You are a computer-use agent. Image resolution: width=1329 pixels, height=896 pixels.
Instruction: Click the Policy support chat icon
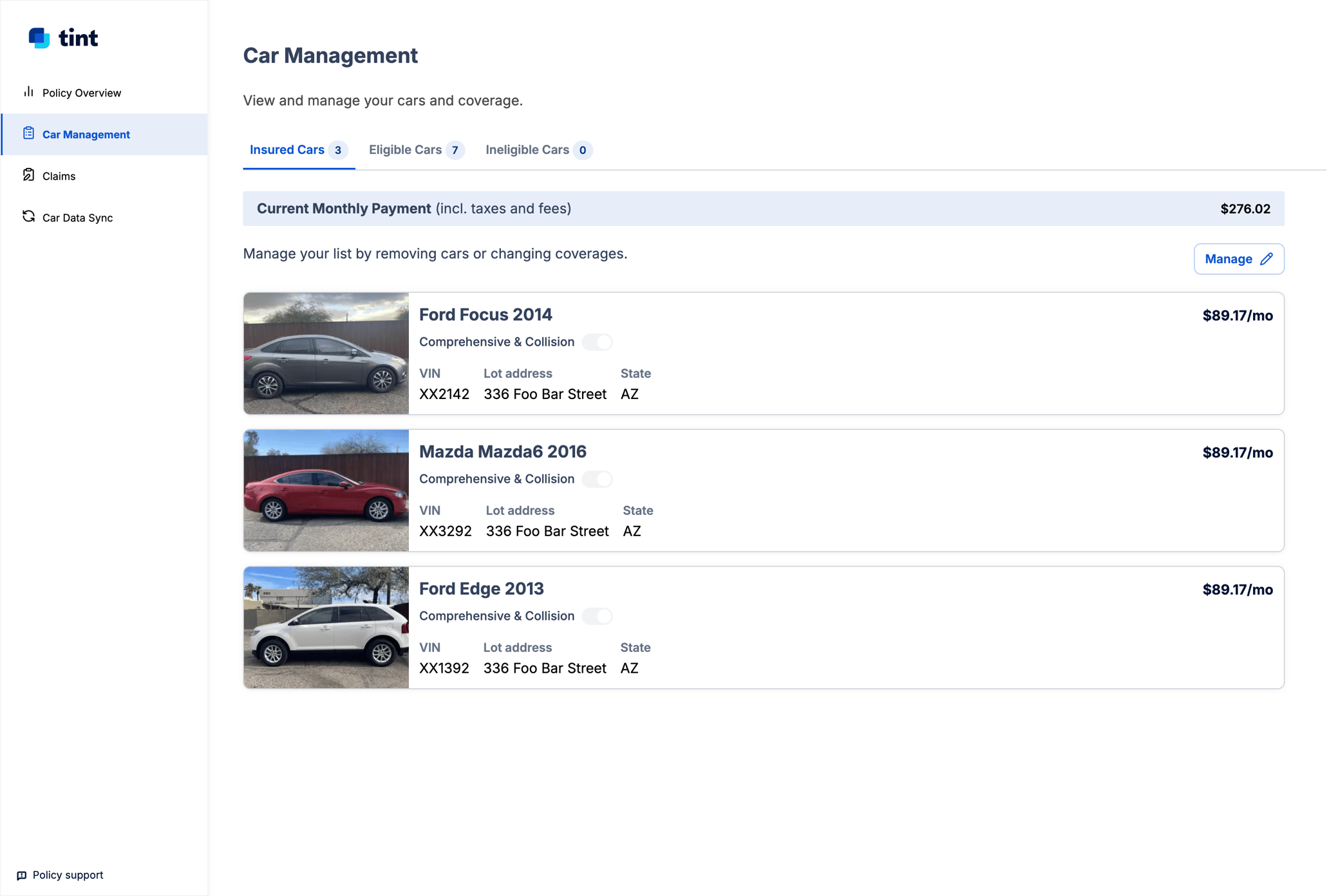tap(23, 875)
